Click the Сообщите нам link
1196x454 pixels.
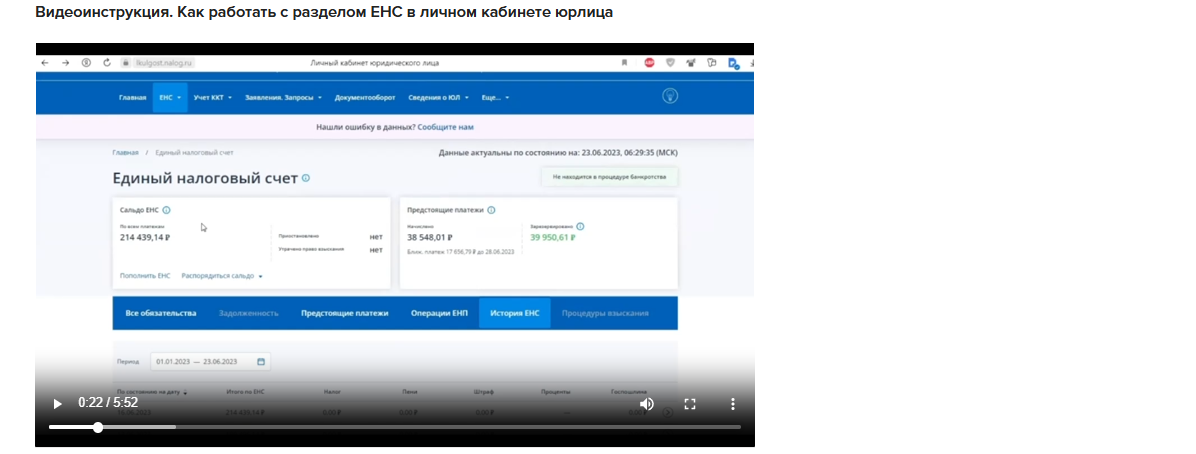[445, 128]
